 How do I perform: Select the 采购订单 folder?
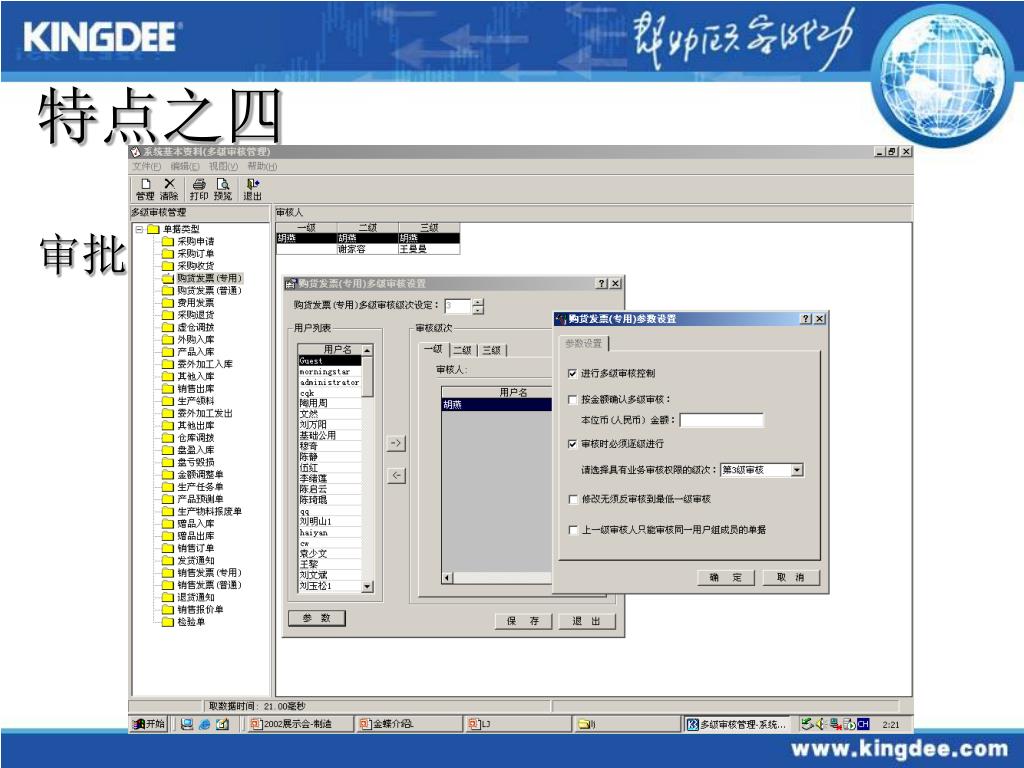188,253
